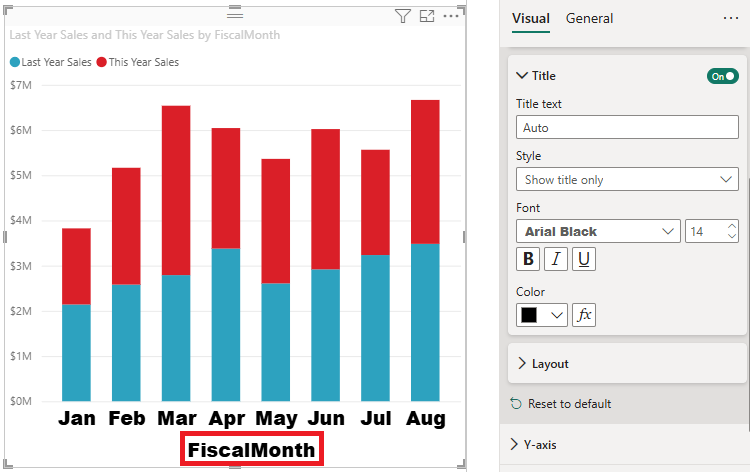Select the Feb blue bar segment
This screenshot has height=472, width=750.
[x=126, y=342]
